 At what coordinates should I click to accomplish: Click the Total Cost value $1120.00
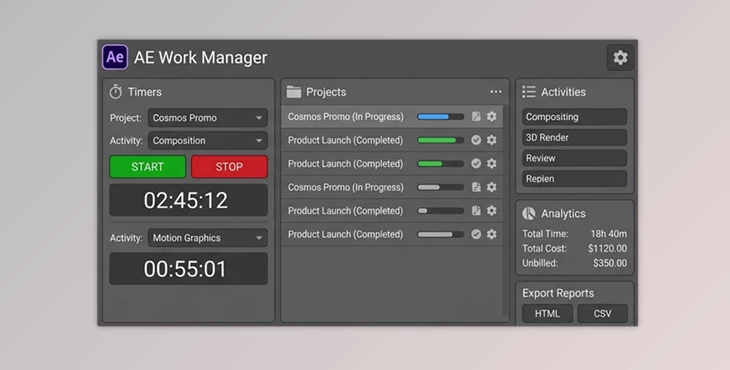click(607, 249)
